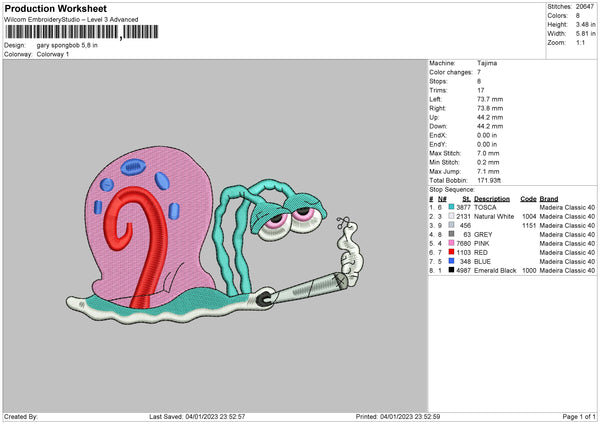Click Madeira Classic 40 in the RED row
The height and width of the screenshot is (424, 600).
point(567,252)
